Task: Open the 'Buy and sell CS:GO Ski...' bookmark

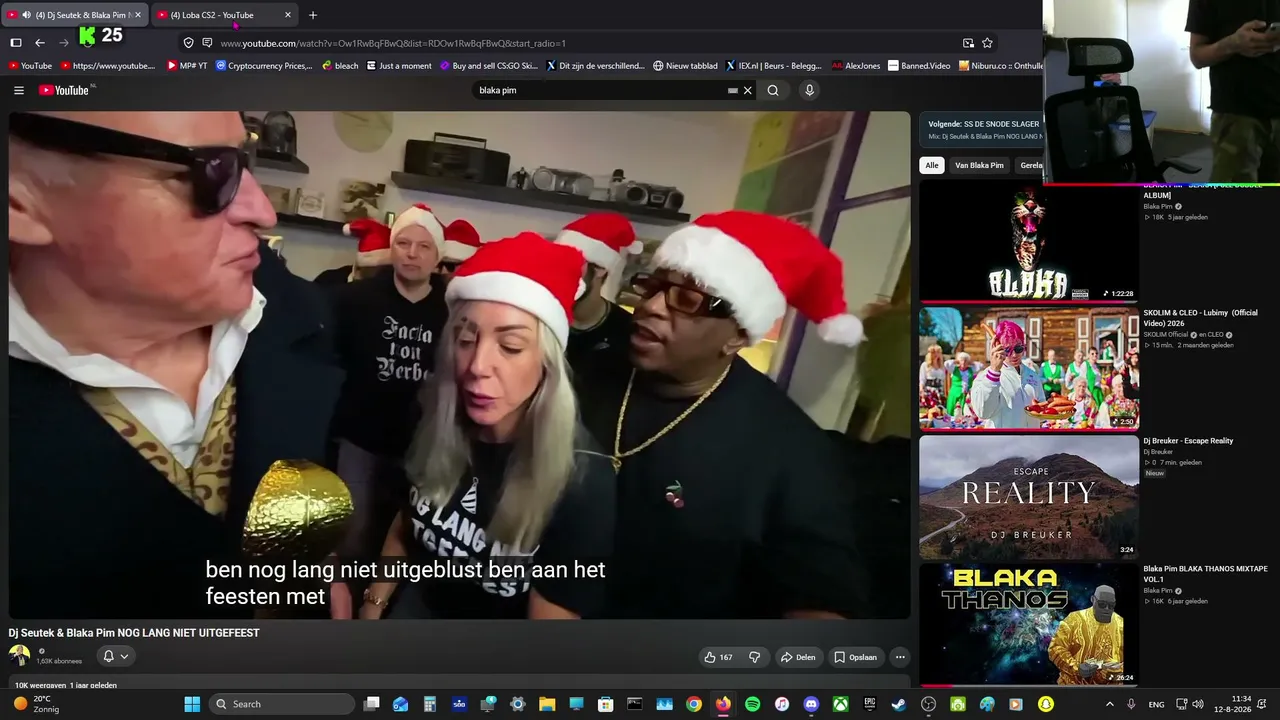Action: coord(489,66)
